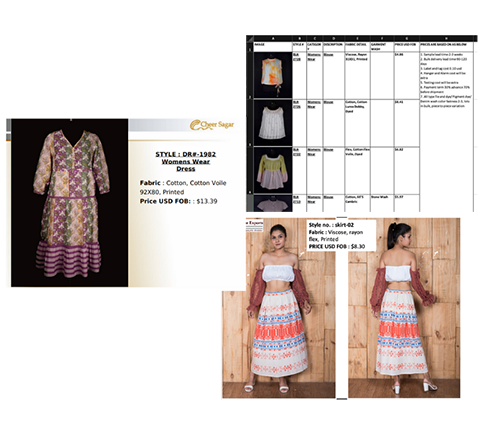Click the spreadsheet select-all corner triangle
The width and height of the screenshot is (500, 427).
[250, 39]
